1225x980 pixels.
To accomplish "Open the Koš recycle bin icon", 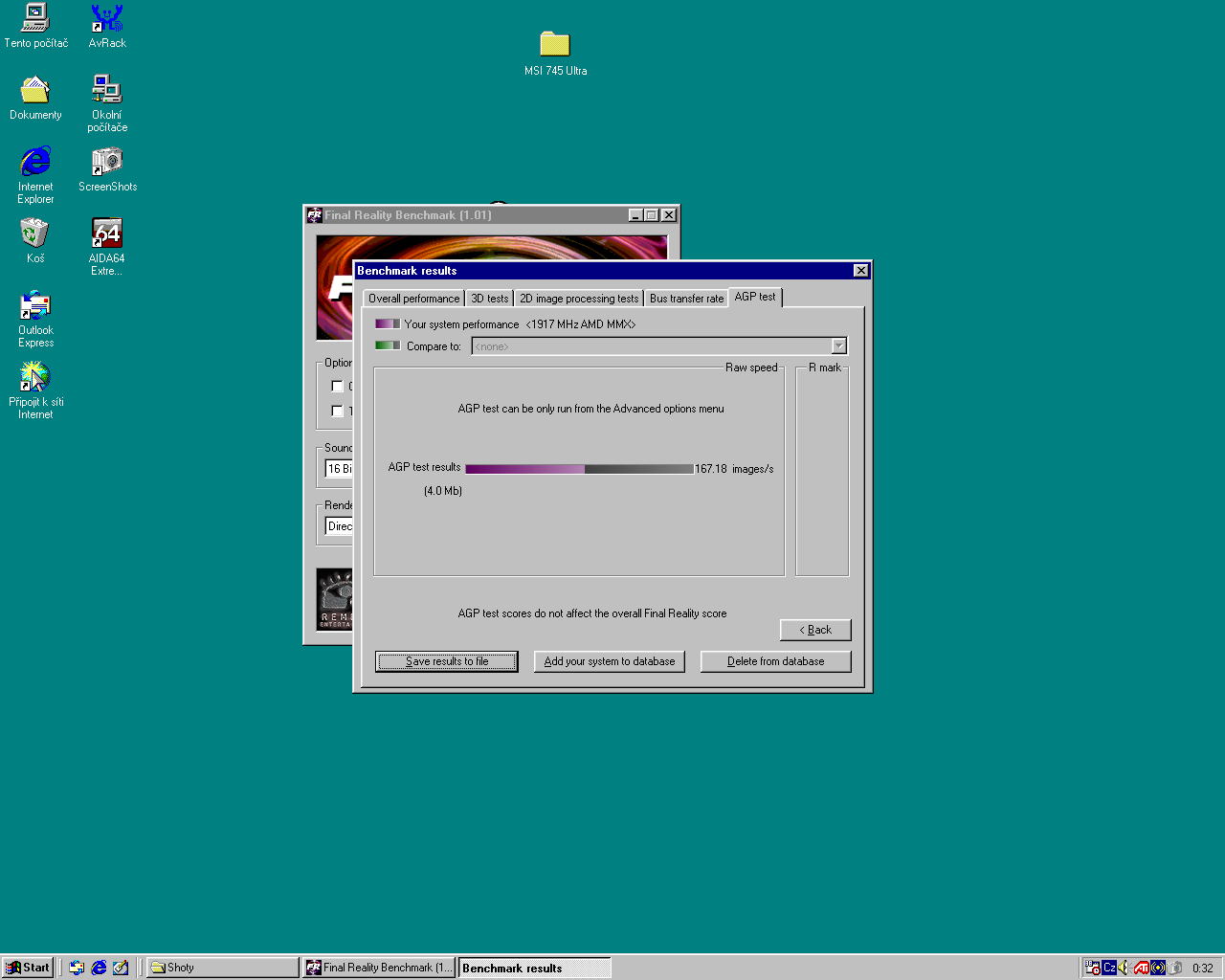I will tap(35, 234).
